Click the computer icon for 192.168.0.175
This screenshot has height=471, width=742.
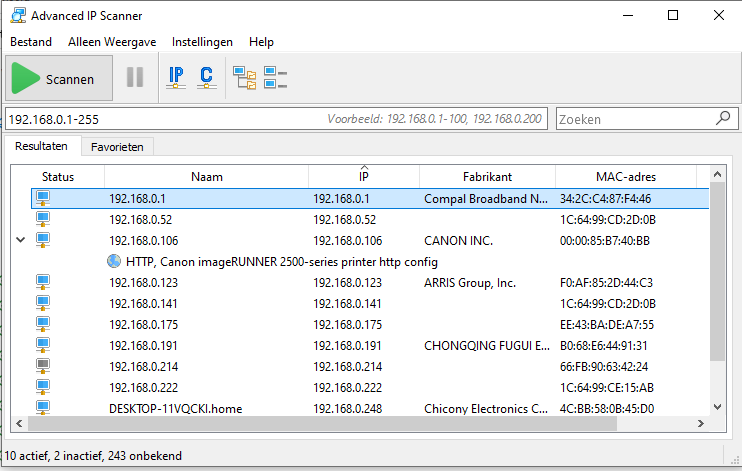[43, 324]
